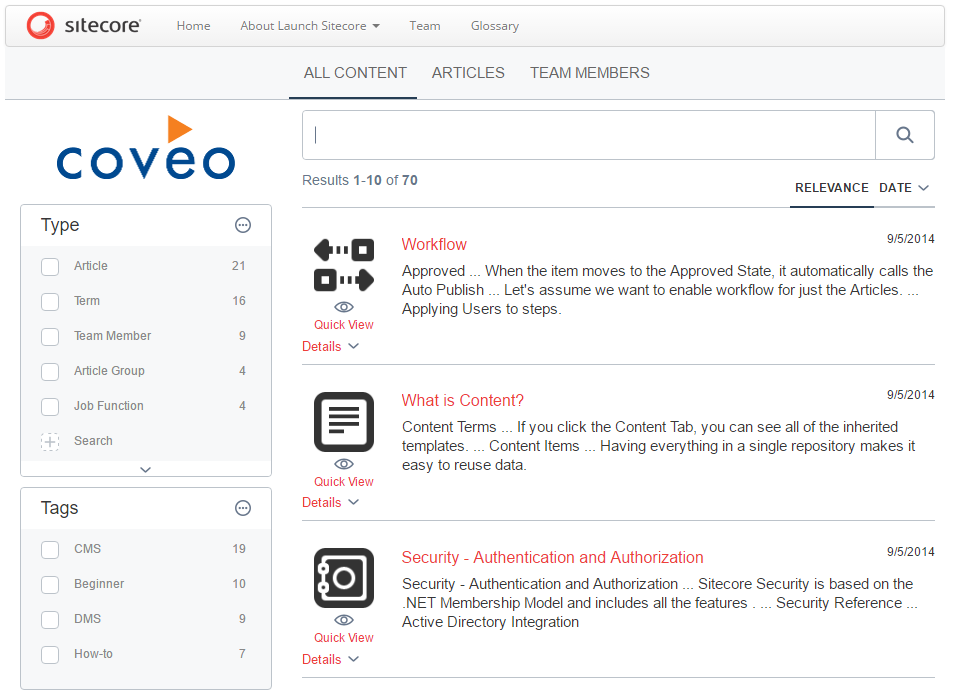Open the Glossary navigation item
The image size is (964, 699).
[495, 26]
